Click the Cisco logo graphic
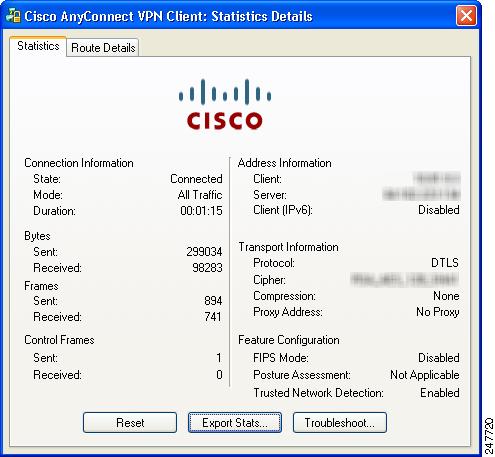The height and width of the screenshot is (457, 495). click(225, 104)
